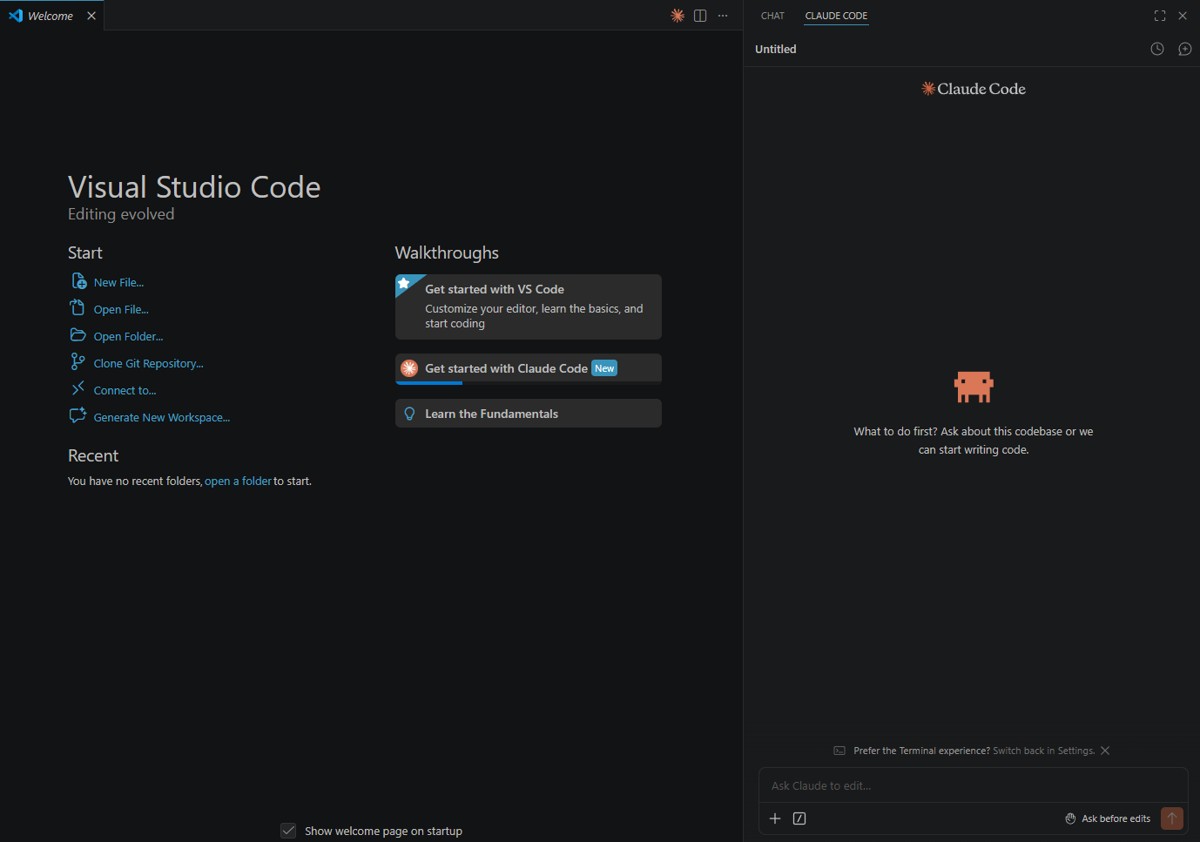This screenshot has width=1200, height=842.
Task: Click the Claude Code logo heading
Action: click(973, 88)
